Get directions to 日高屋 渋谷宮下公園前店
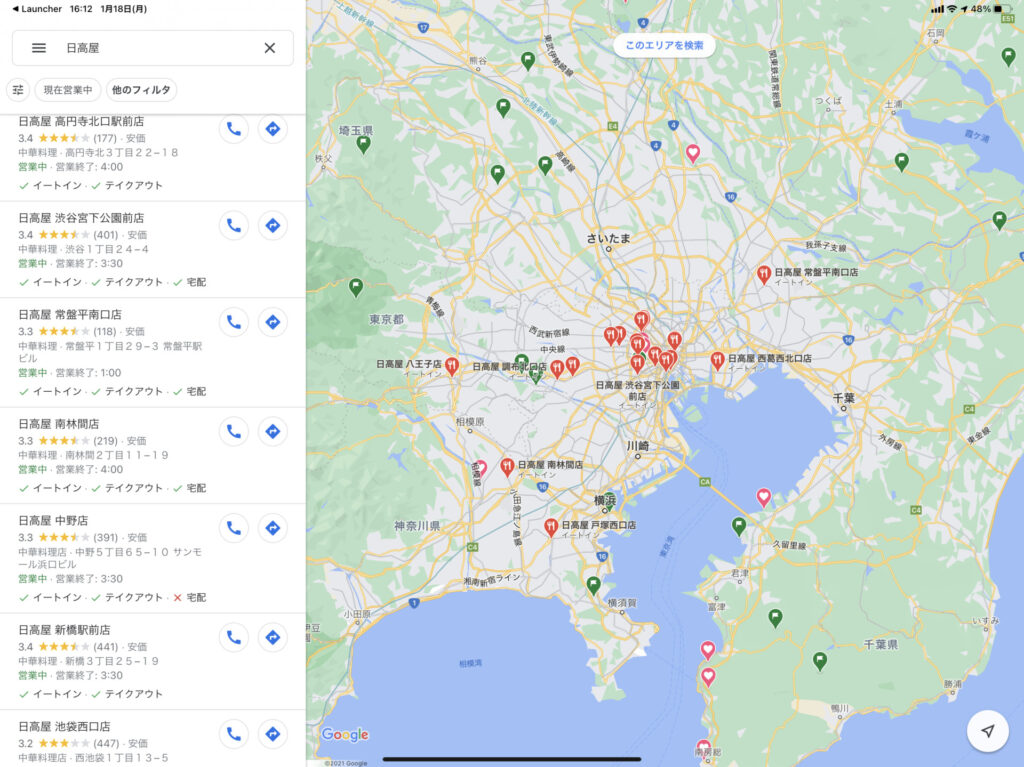The height and width of the screenshot is (767, 1024). (273, 225)
